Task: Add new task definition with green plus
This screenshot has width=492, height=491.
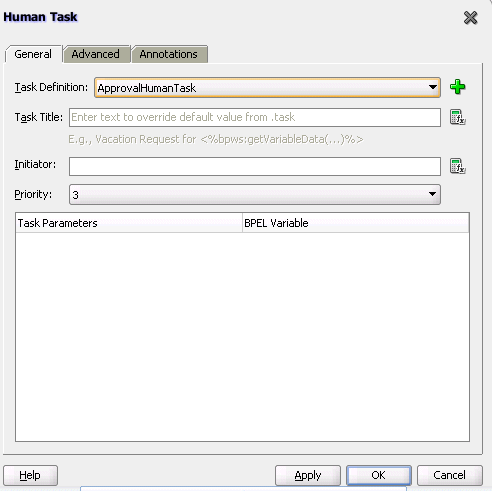Action: pos(457,87)
